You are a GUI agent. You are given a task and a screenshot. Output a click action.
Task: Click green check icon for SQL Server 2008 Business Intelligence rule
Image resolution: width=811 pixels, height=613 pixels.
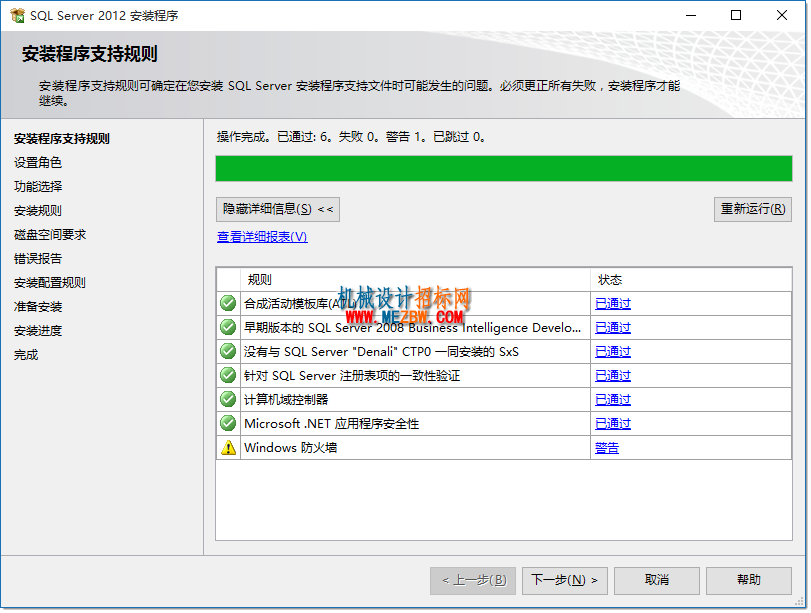pyautogui.click(x=228, y=327)
